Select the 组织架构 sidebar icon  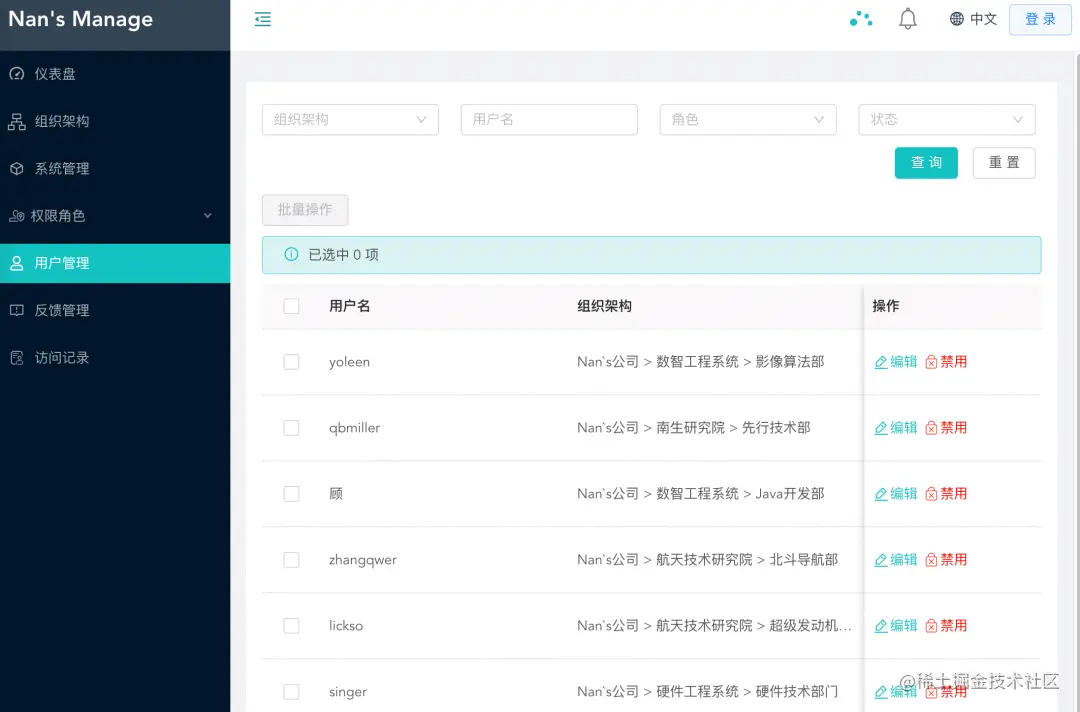[x=19, y=121]
